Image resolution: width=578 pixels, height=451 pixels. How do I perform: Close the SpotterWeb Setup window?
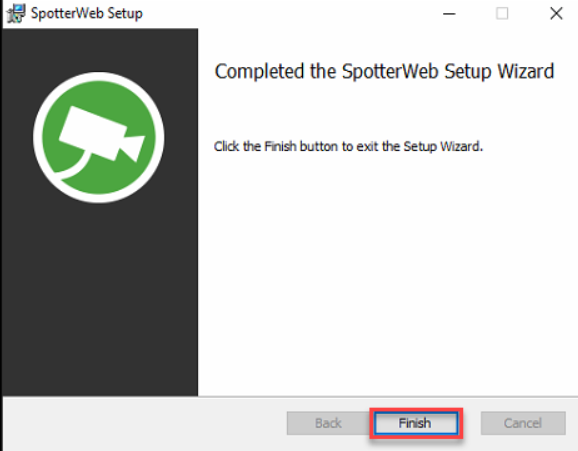tap(556, 14)
